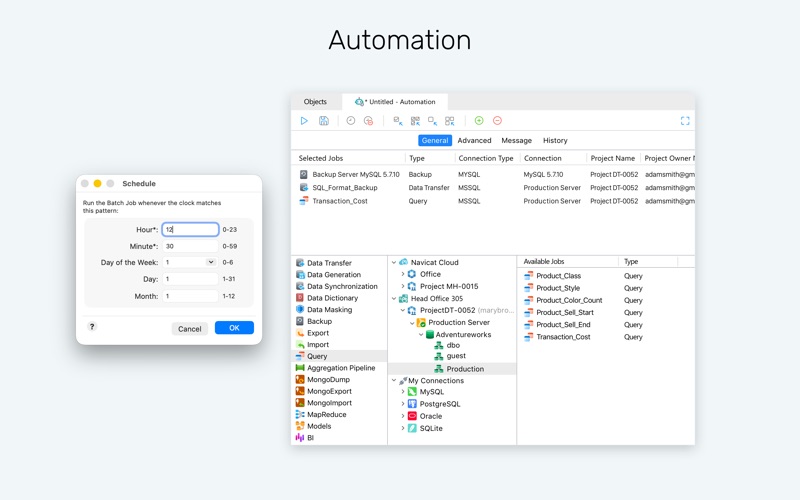The image size is (800, 500).
Task: Open the Set Task Schedule clock icon
Action: point(351,121)
